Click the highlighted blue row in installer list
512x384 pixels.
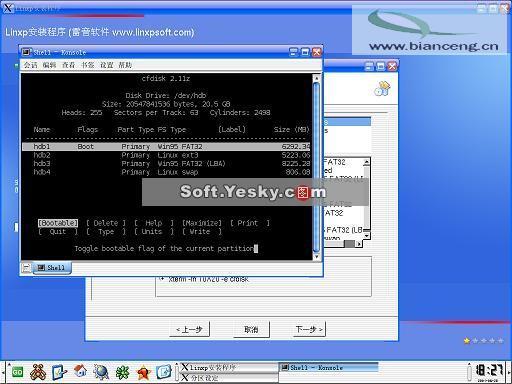347,122
